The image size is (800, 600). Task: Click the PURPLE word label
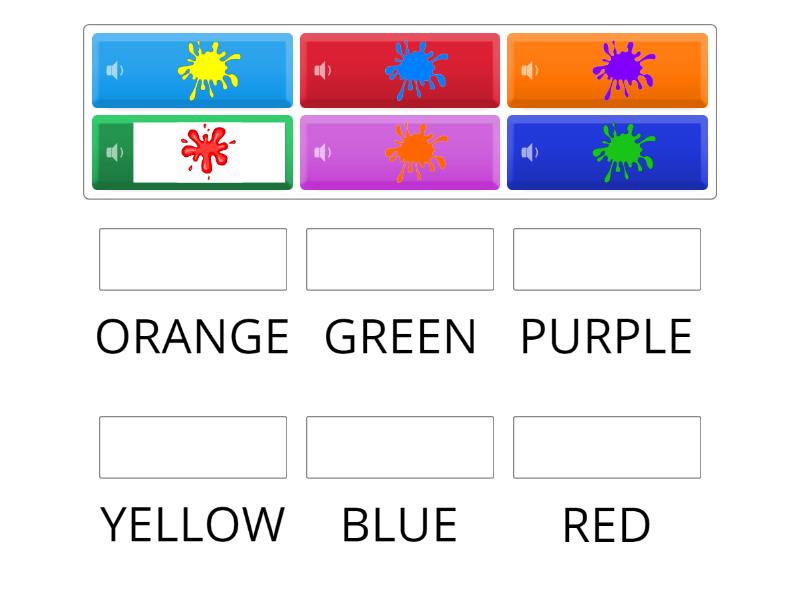click(605, 337)
